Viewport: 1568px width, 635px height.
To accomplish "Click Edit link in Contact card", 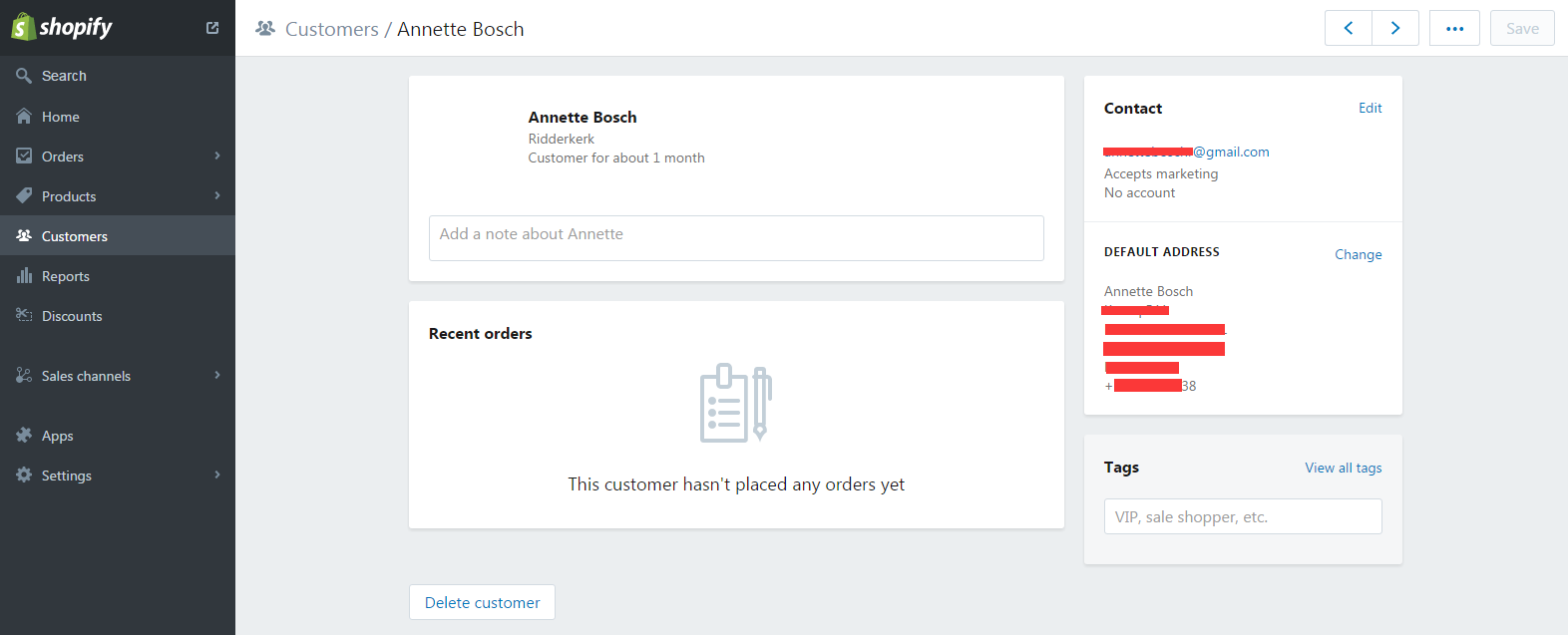I will [1370, 108].
